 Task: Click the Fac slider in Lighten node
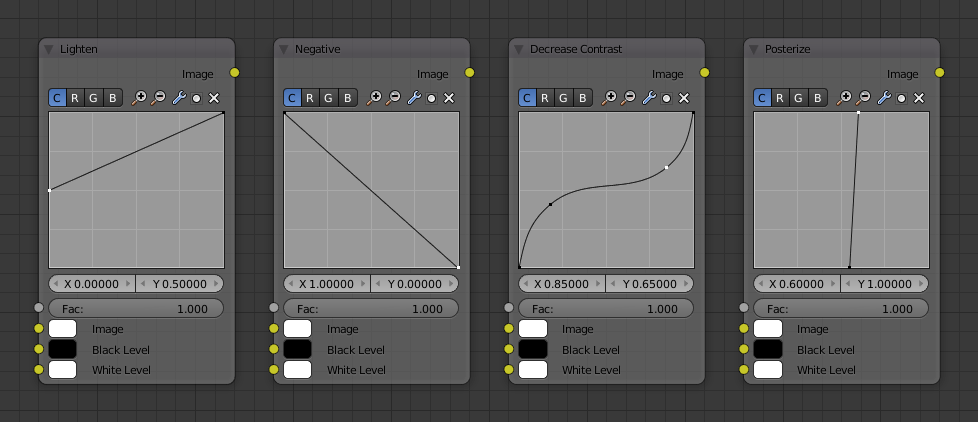point(136,309)
